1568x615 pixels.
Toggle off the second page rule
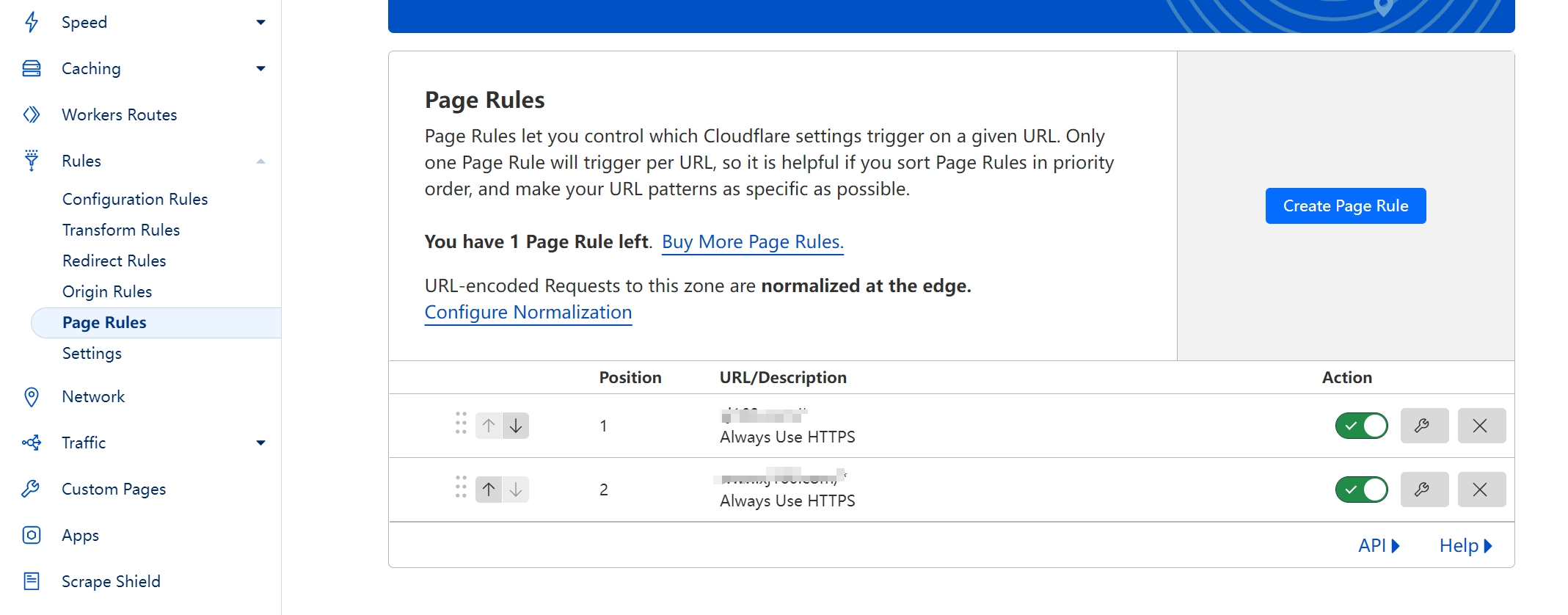pos(1361,490)
